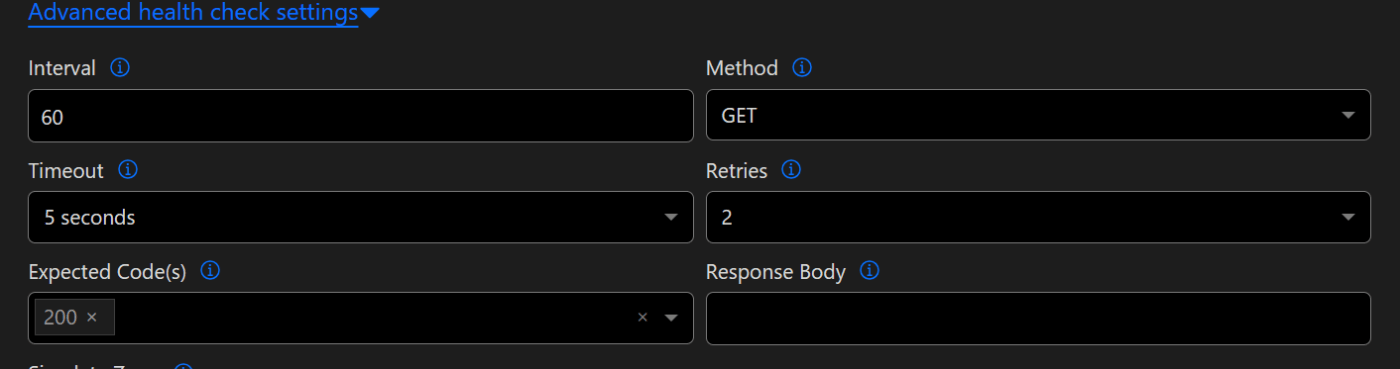
Task: Remove the 200 code tag
Action: (92, 317)
